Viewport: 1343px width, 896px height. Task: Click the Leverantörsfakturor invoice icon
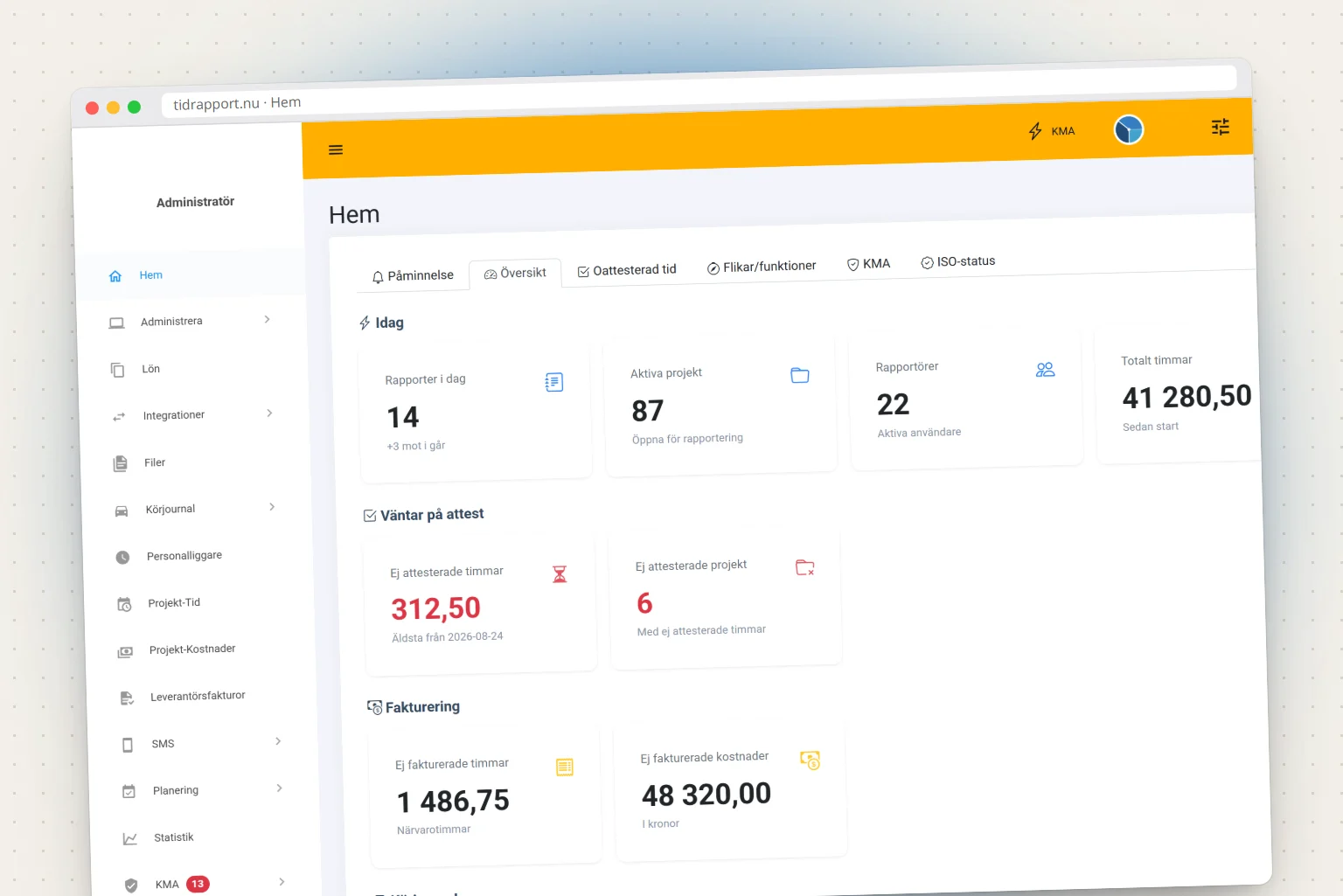[x=127, y=698]
